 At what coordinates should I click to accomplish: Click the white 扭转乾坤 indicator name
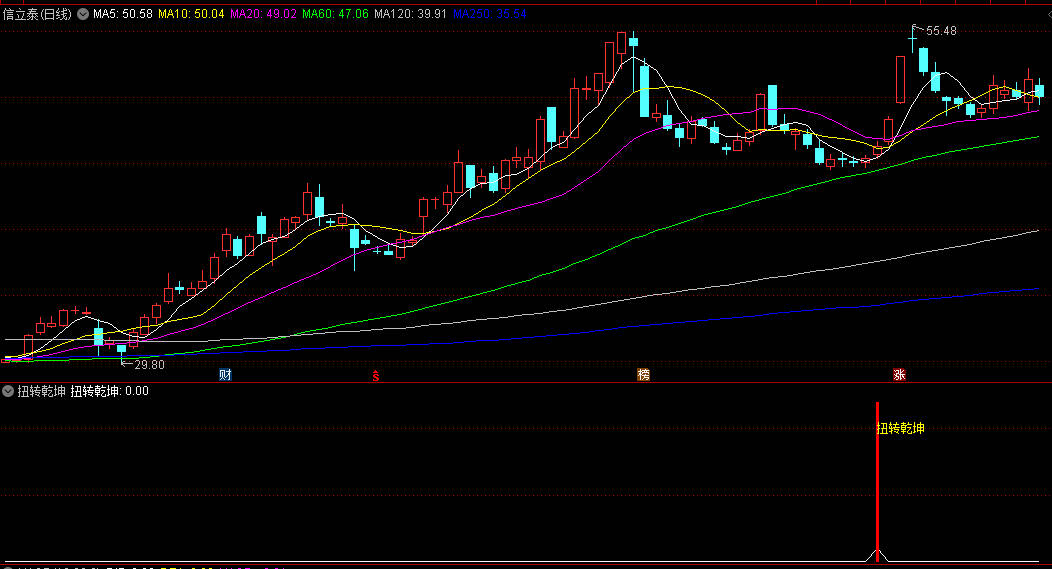point(42,391)
